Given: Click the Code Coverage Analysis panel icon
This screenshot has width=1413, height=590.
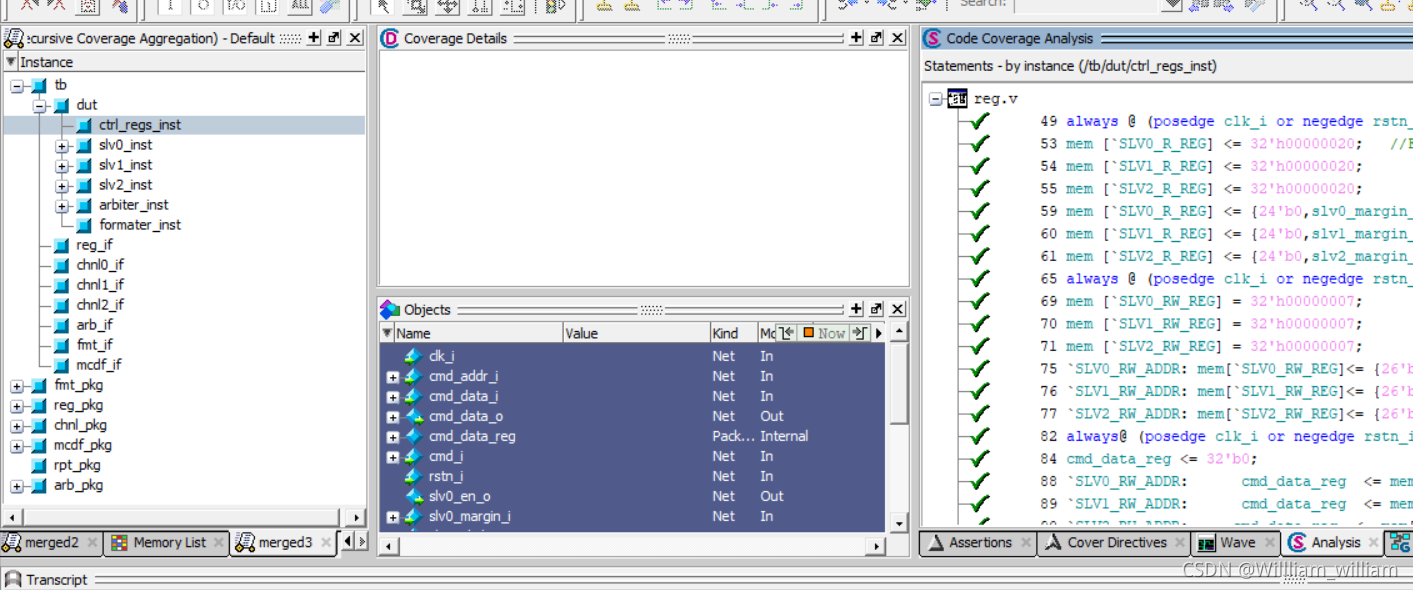Looking at the screenshot, I should pyautogui.click(x=931, y=38).
